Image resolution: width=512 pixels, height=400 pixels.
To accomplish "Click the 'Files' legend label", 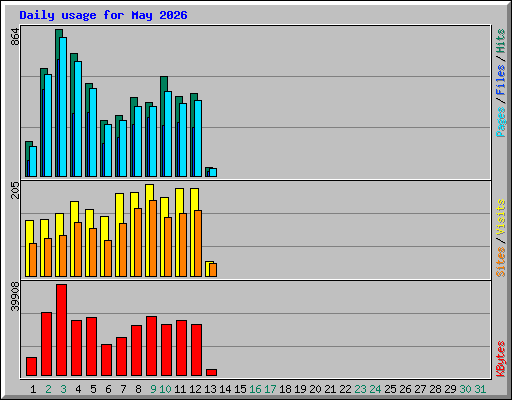I will click(501, 80).
